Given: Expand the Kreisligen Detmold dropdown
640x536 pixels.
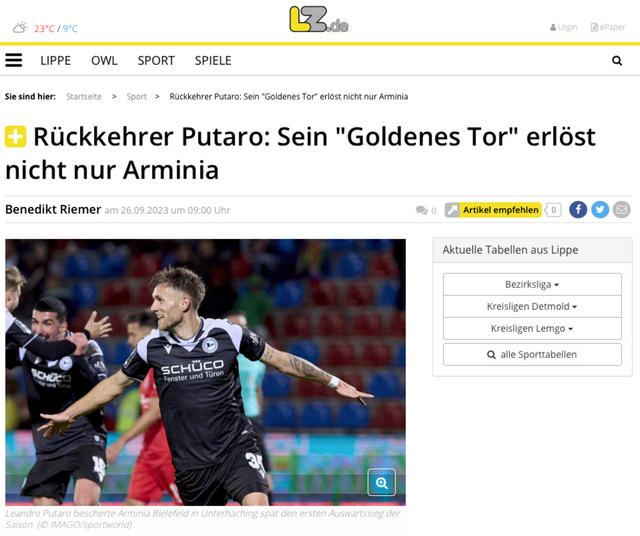Looking at the screenshot, I should (532, 306).
